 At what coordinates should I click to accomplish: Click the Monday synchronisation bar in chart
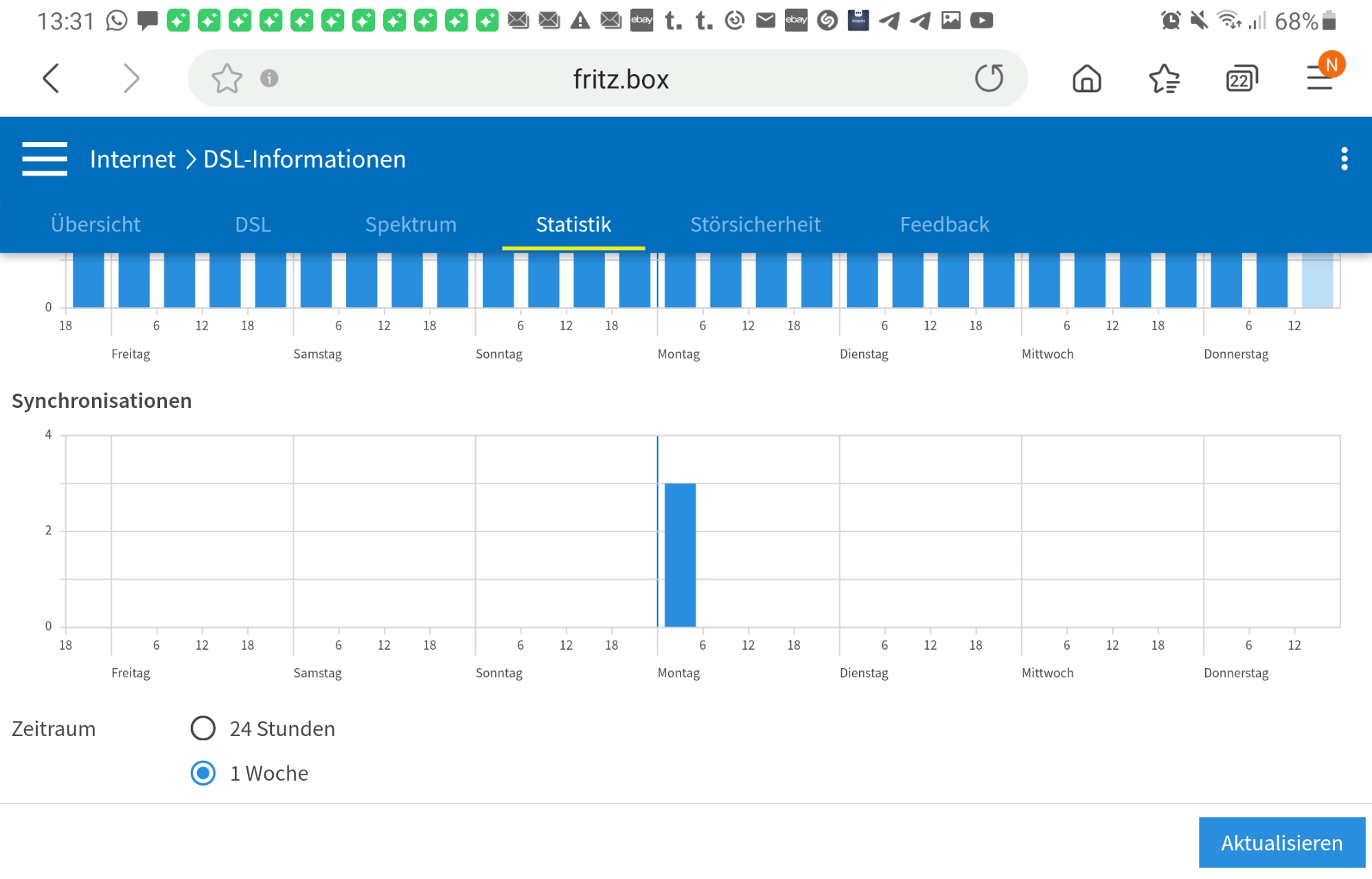[x=680, y=555]
